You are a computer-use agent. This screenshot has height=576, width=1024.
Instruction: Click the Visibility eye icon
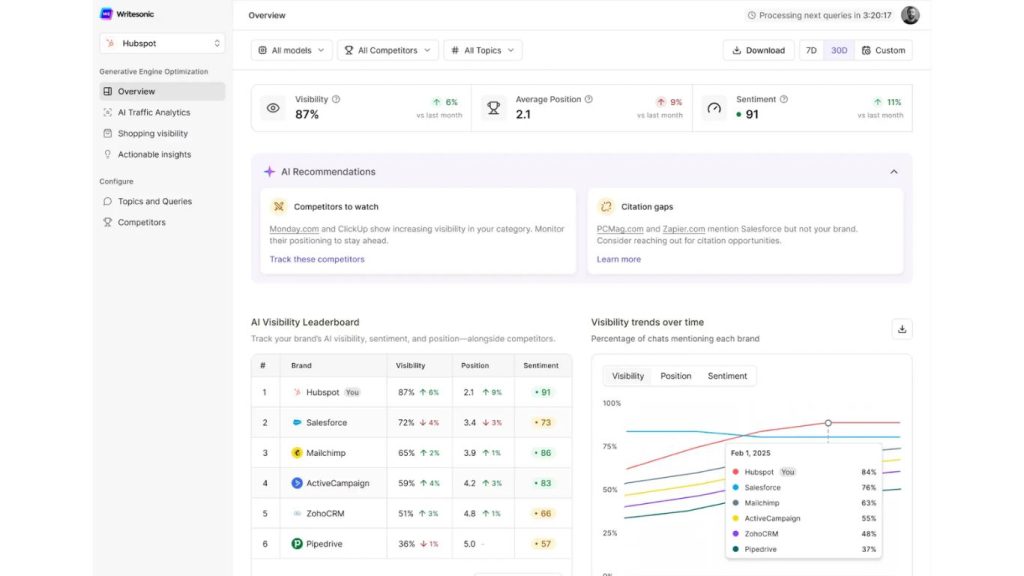[273, 108]
